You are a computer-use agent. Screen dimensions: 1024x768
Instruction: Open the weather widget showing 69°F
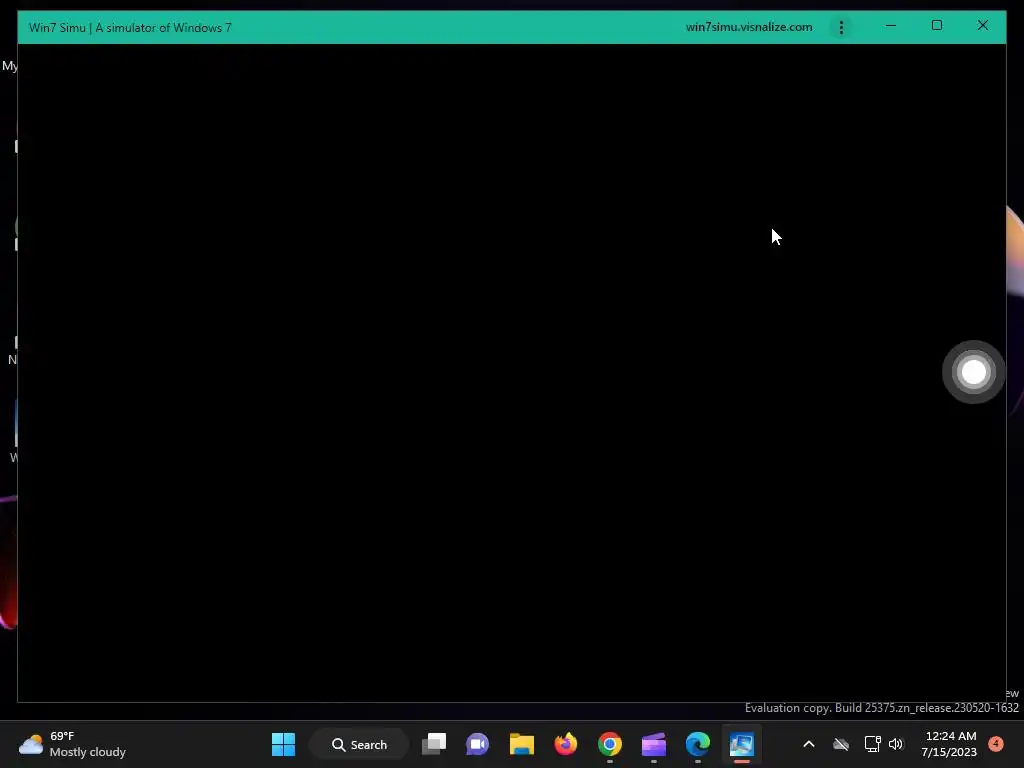[72, 744]
